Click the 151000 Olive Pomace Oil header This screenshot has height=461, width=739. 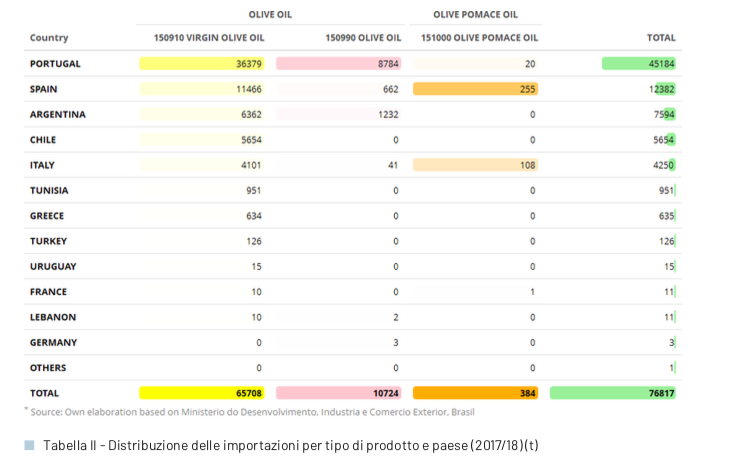[479, 38]
